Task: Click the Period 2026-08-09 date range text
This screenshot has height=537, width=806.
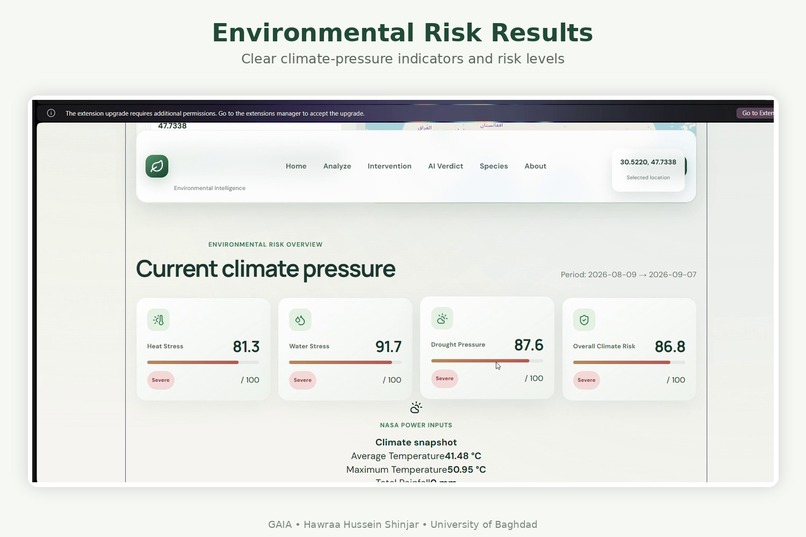Action: [628, 274]
